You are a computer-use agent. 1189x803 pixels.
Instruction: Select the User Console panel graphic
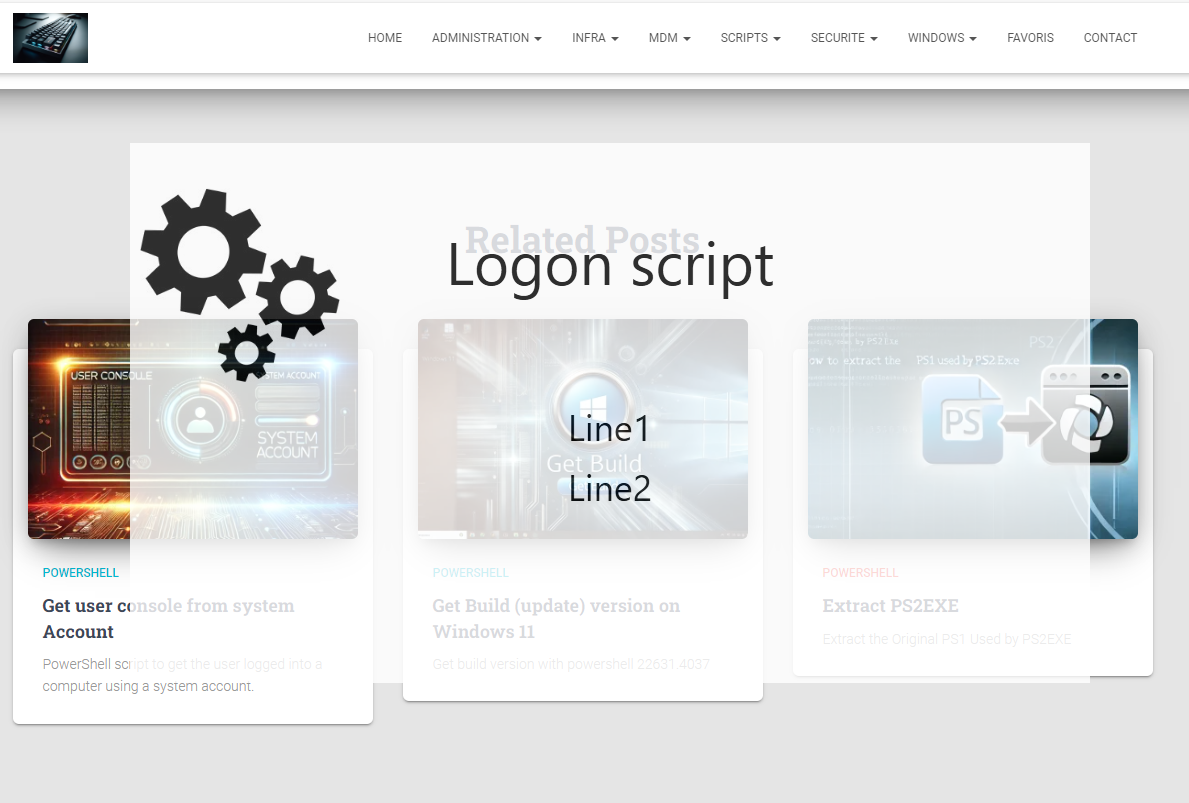100,420
